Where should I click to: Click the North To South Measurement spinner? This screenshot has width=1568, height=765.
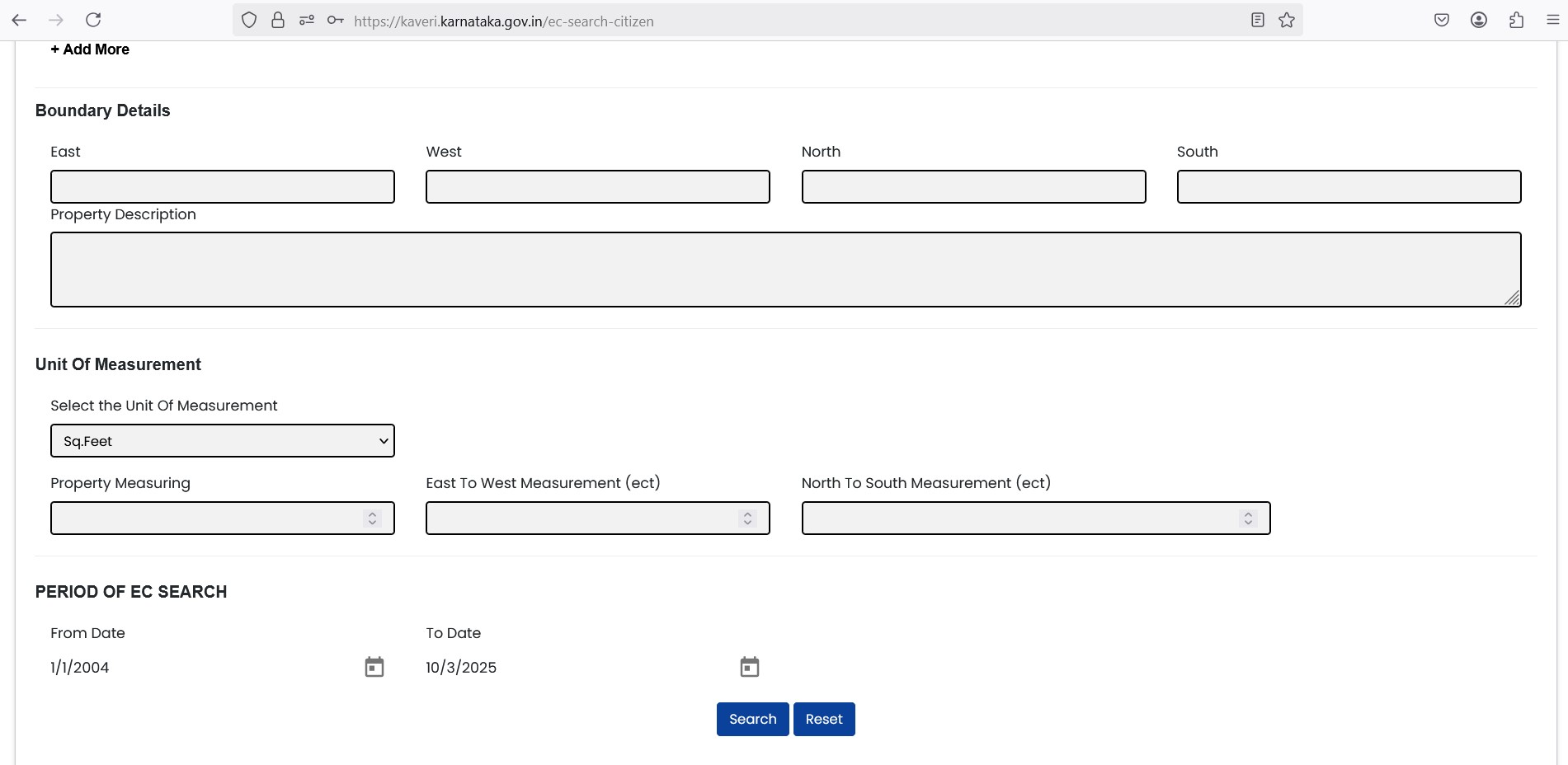1249,519
